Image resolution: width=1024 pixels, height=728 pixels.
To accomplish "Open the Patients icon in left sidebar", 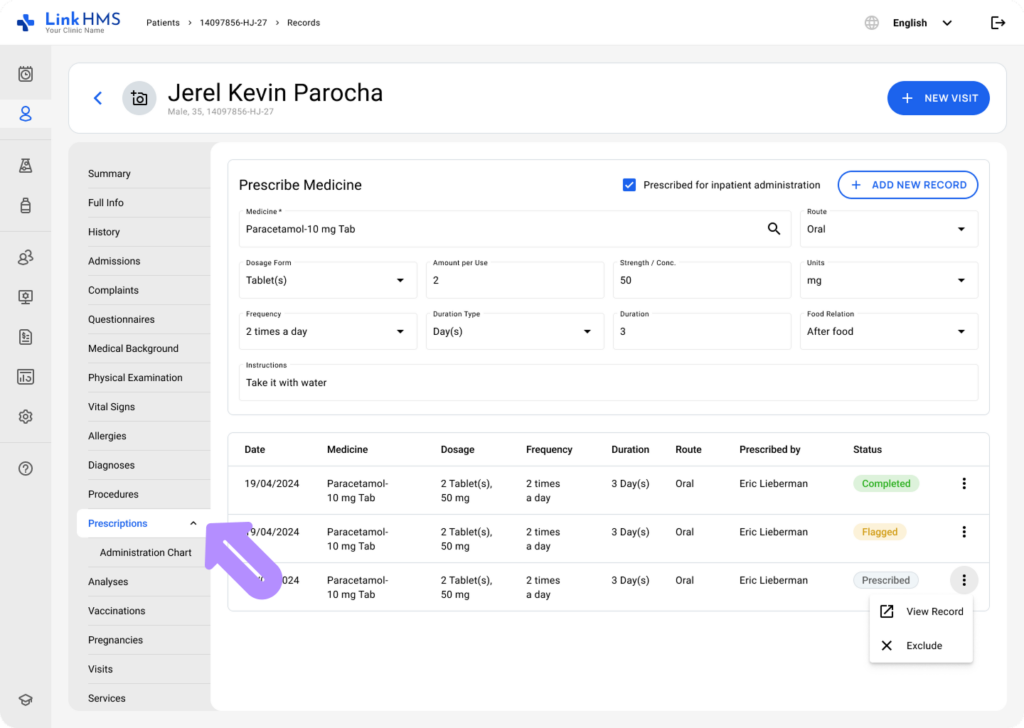I will tap(26, 114).
